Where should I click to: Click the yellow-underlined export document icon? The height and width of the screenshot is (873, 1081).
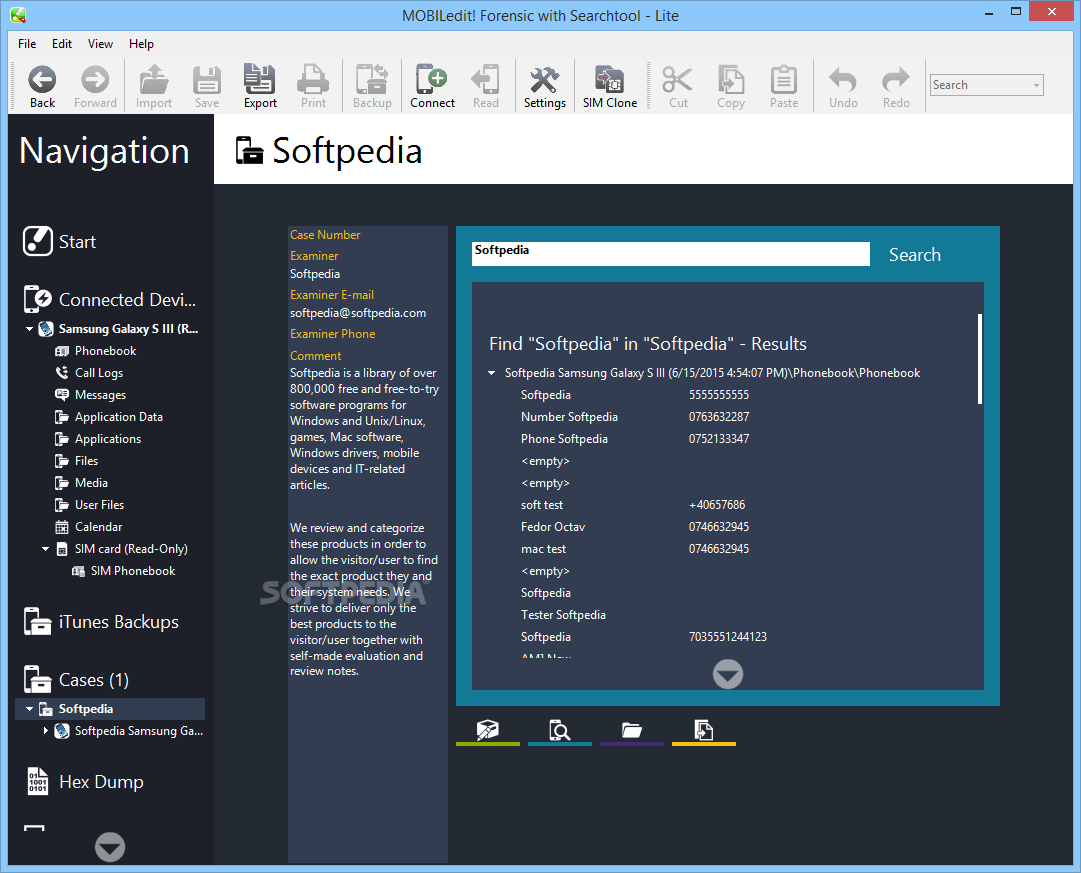(x=703, y=731)
